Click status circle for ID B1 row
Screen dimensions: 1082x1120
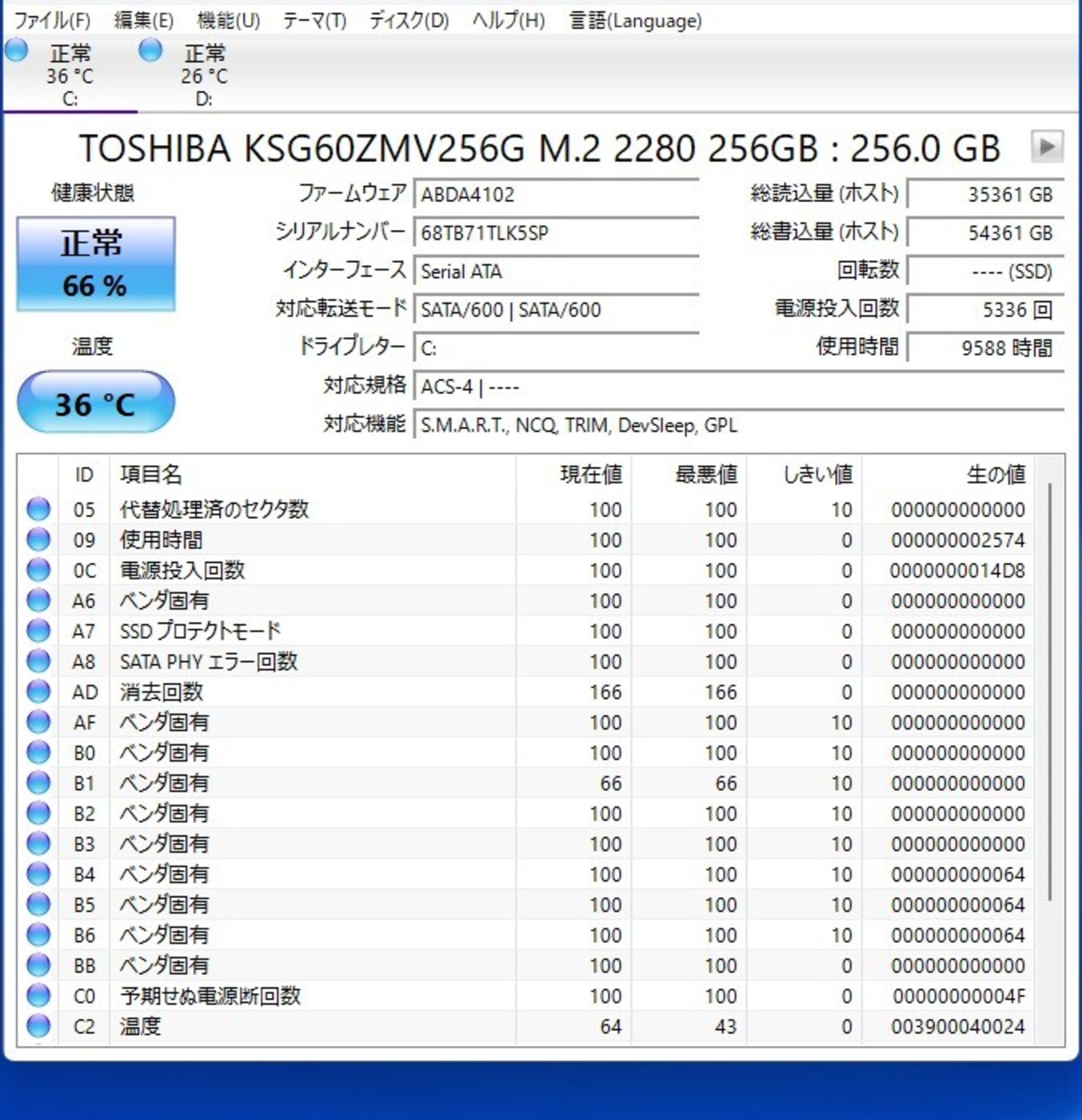38,783
